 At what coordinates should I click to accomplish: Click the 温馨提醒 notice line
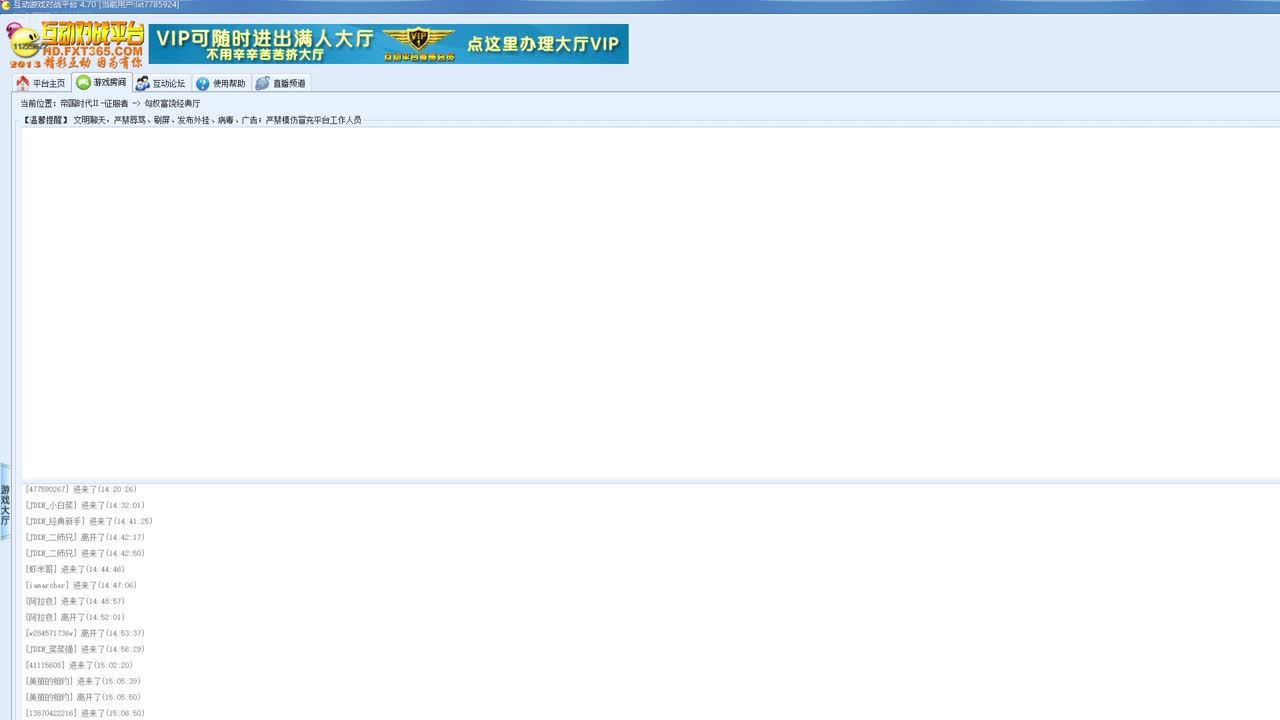(x=192, y=120)
